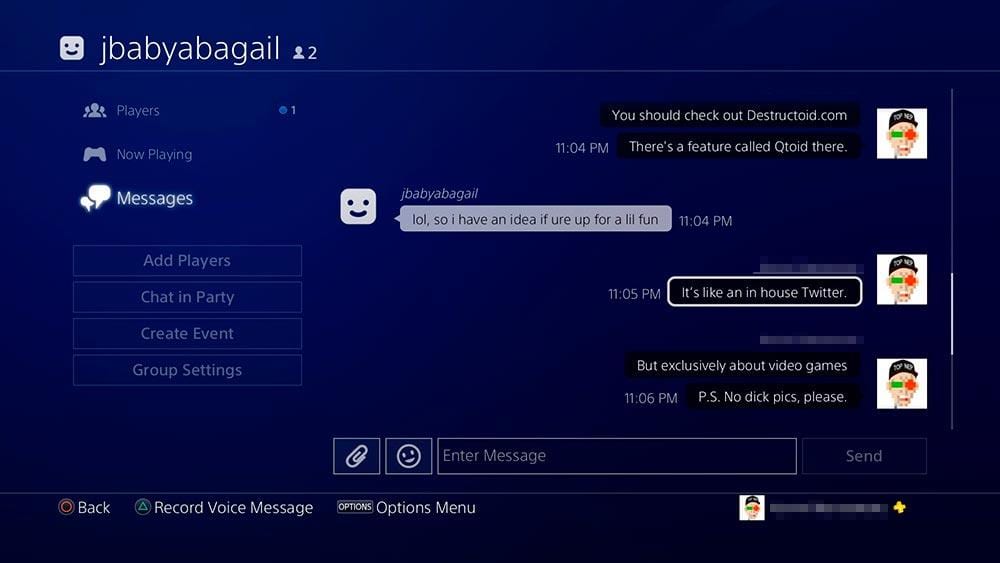Click the avatar next to the Destructoid.com message
The image size is (1000, 563).
pyautogui.click(x=902, y=133)
